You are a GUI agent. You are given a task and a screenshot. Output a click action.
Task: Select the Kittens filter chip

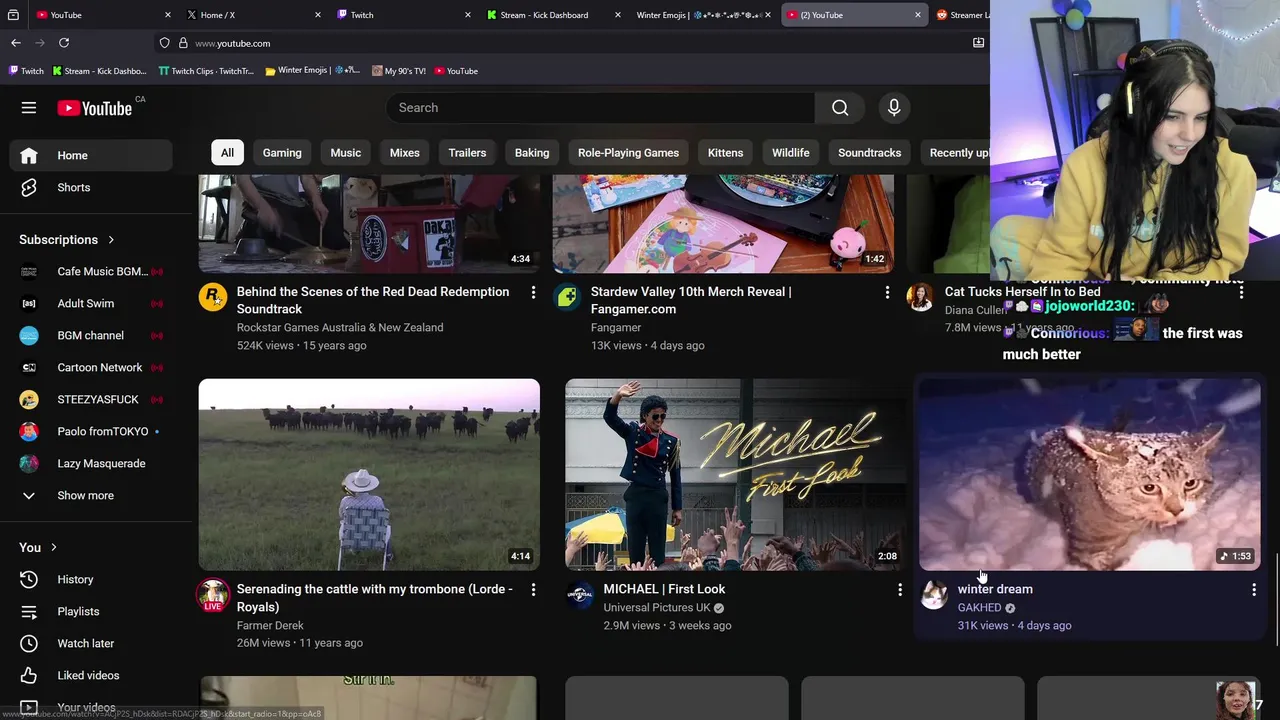click(725, 153)
